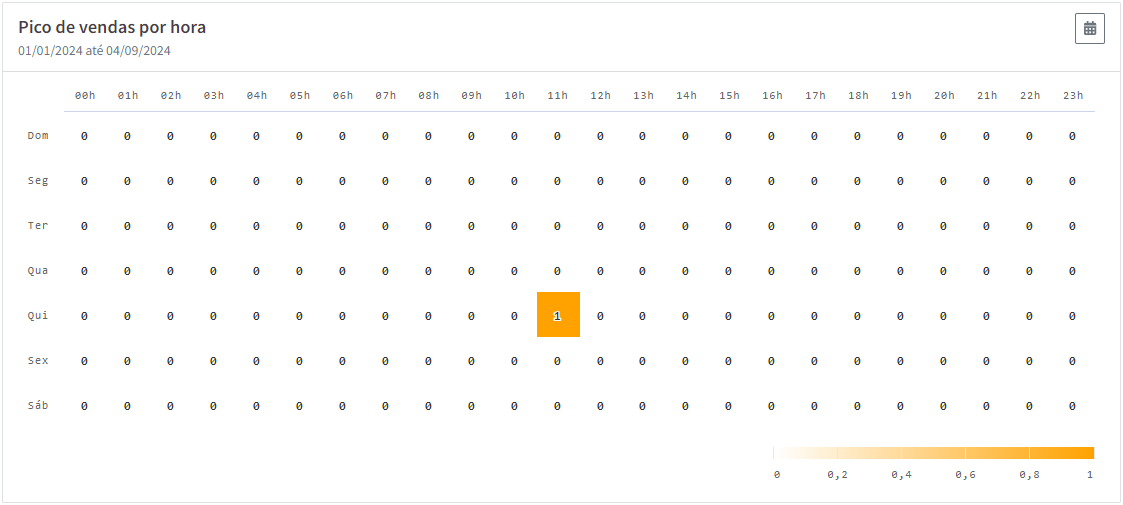
Task: Click the 01/01/2024 até 04/09/2024 date text
Action: click(x=95, y=51)
